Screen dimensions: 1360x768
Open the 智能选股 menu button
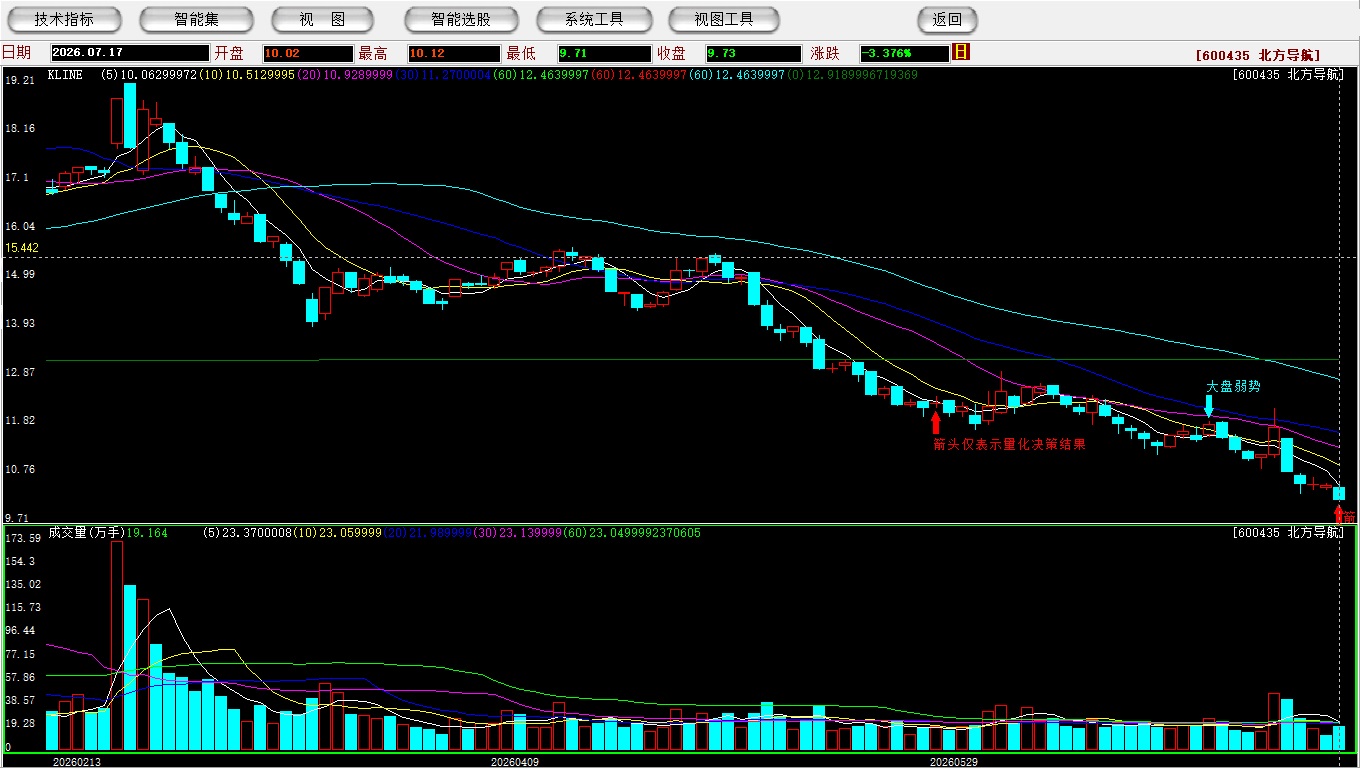pyautogui.click(x=461, y=19)
